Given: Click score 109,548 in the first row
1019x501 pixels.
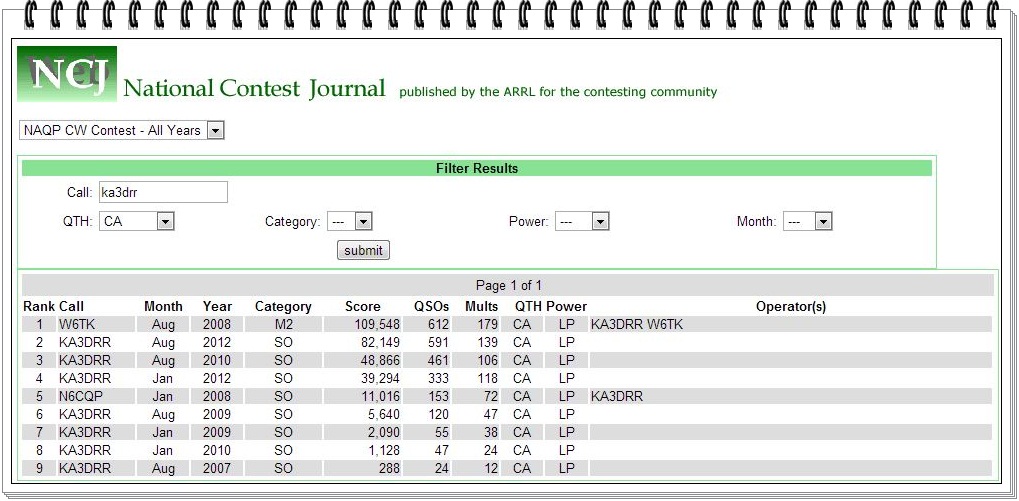Looking at the screenshot, I should (x=377, y=324).
